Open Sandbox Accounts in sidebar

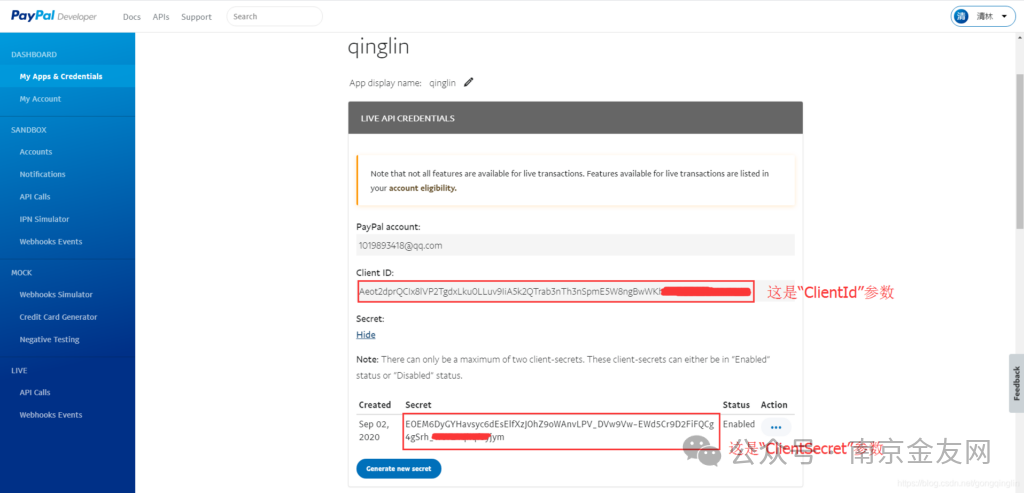[36, 152]
